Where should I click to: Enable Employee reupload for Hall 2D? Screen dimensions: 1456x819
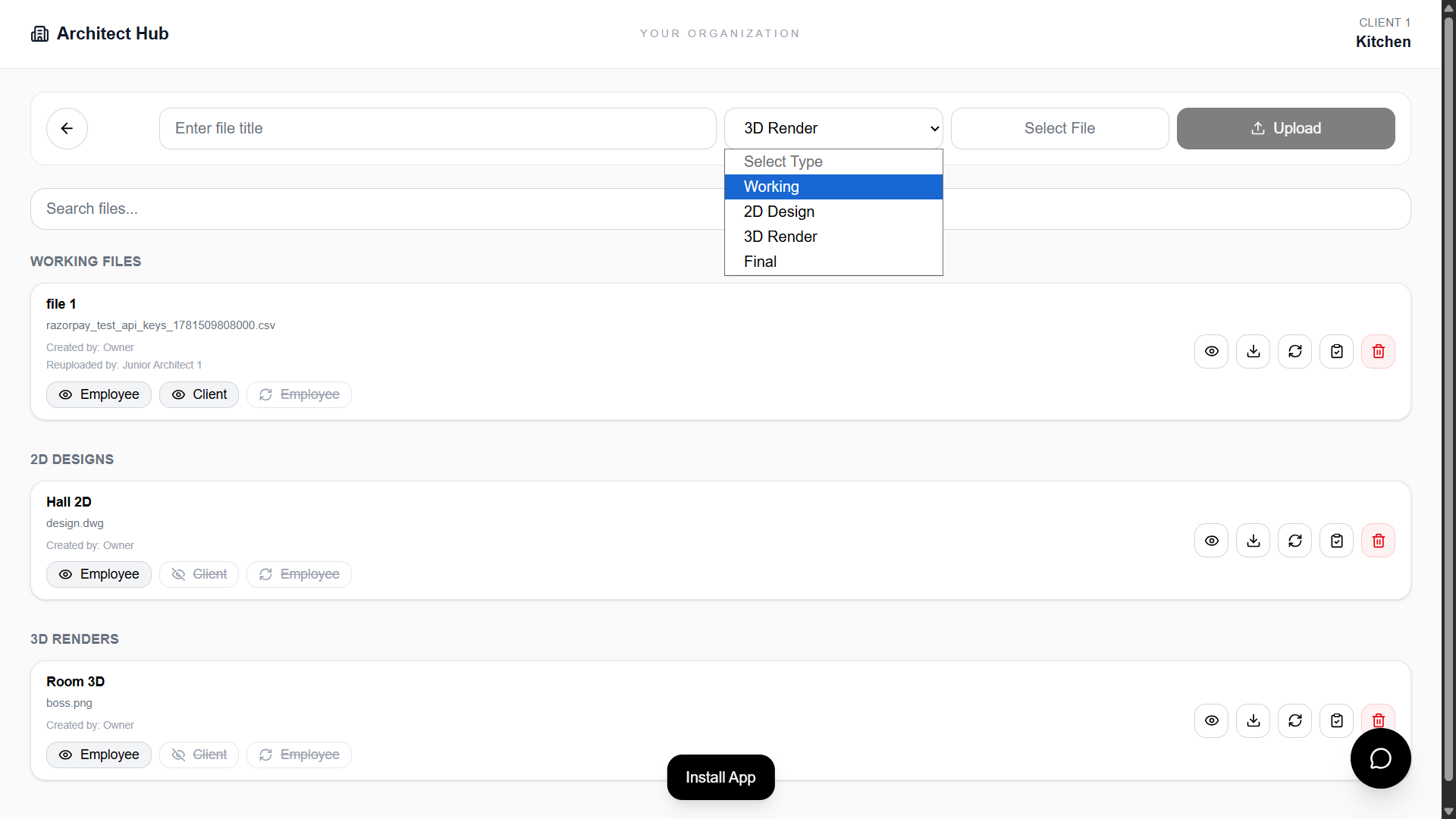coord(299,574)
